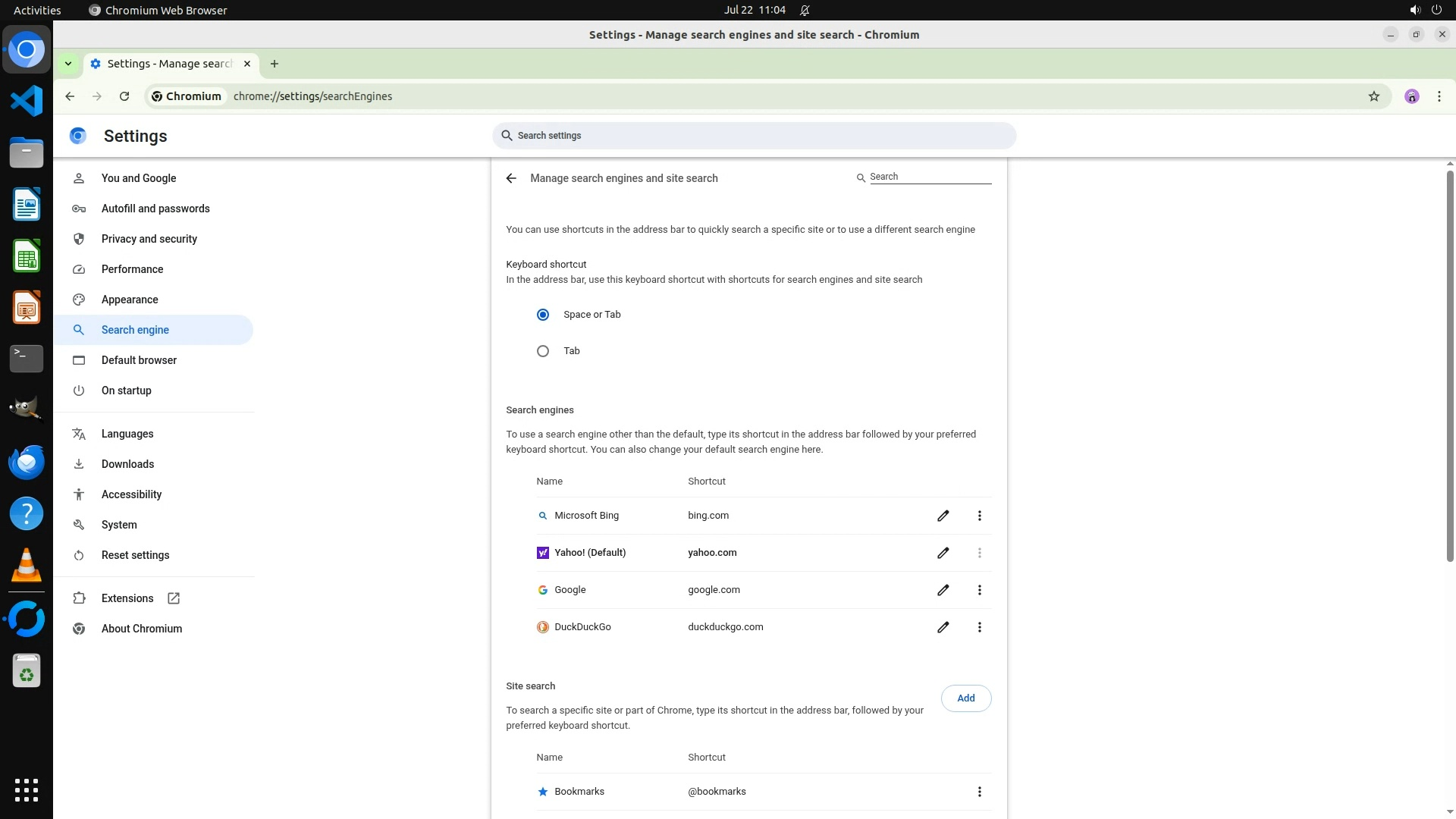Screen dimensions: 1456x819
Task: Open more actions menu for Microsoft Bing
Action: click(979, 516)
